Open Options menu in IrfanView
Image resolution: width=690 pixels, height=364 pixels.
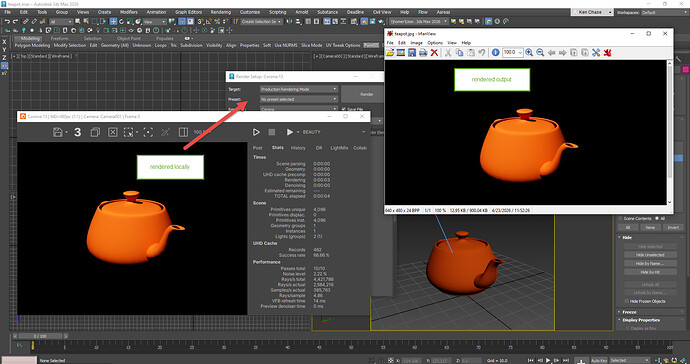(435, 43)
